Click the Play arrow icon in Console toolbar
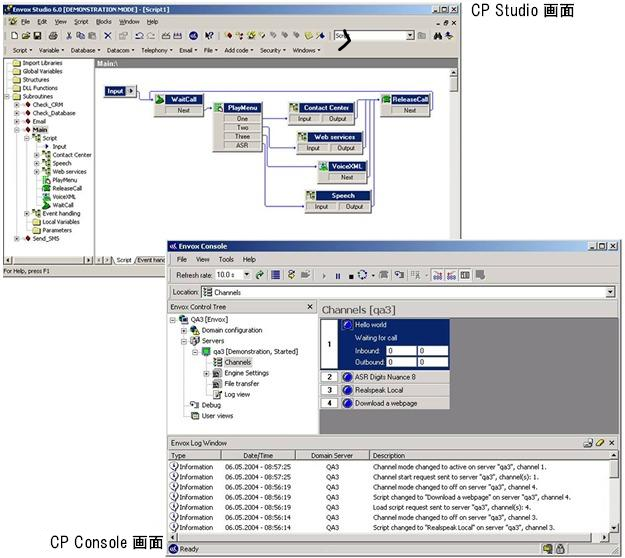 (324, 276)
